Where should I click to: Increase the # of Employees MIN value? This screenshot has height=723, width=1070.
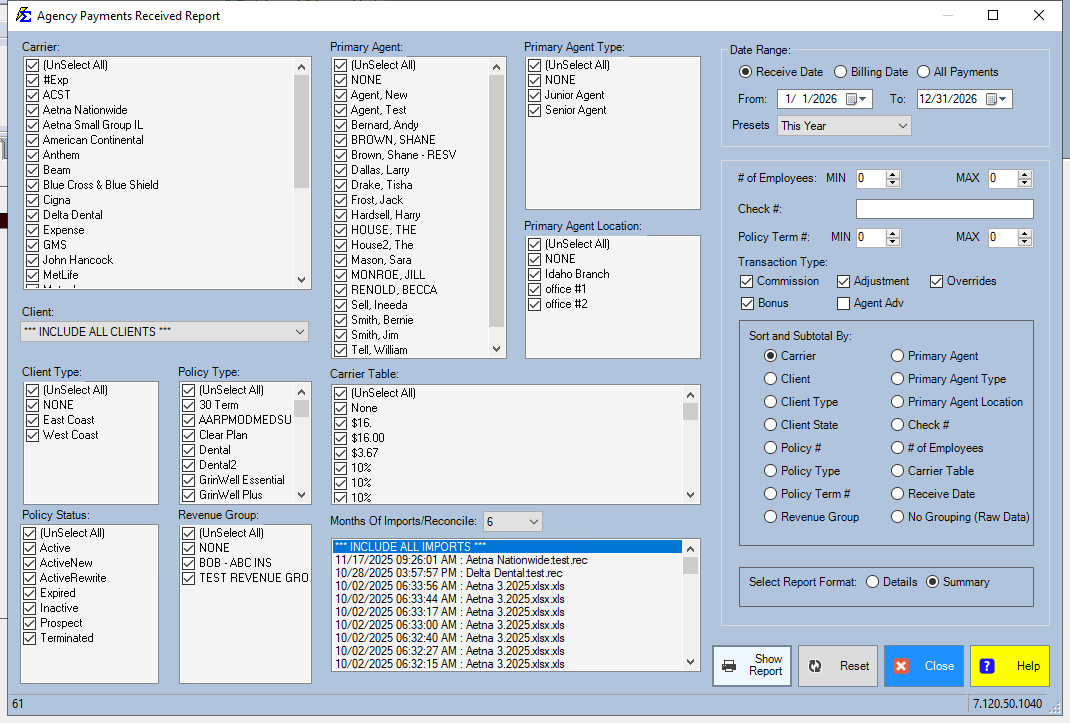pyautogui.click(x=893, y=174)
